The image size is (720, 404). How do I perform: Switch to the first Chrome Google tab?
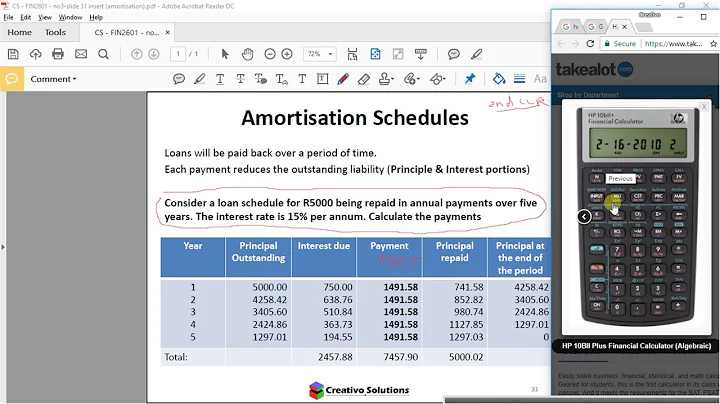point(570,27)
